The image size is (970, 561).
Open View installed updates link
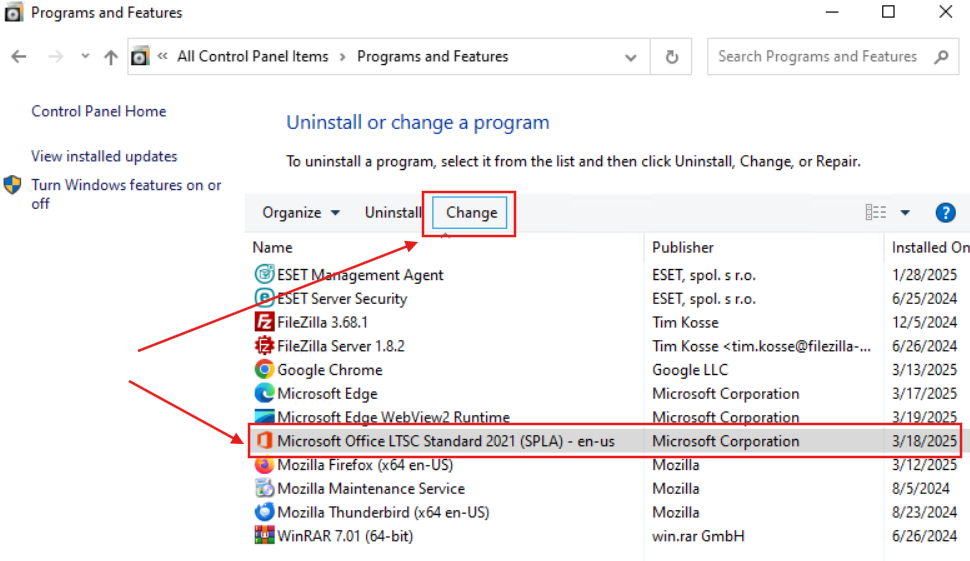click(x=105, y=156)
